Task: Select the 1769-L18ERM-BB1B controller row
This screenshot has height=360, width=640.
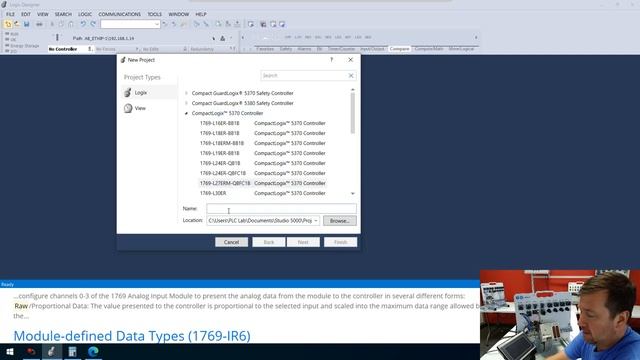Action: [262, 143]
